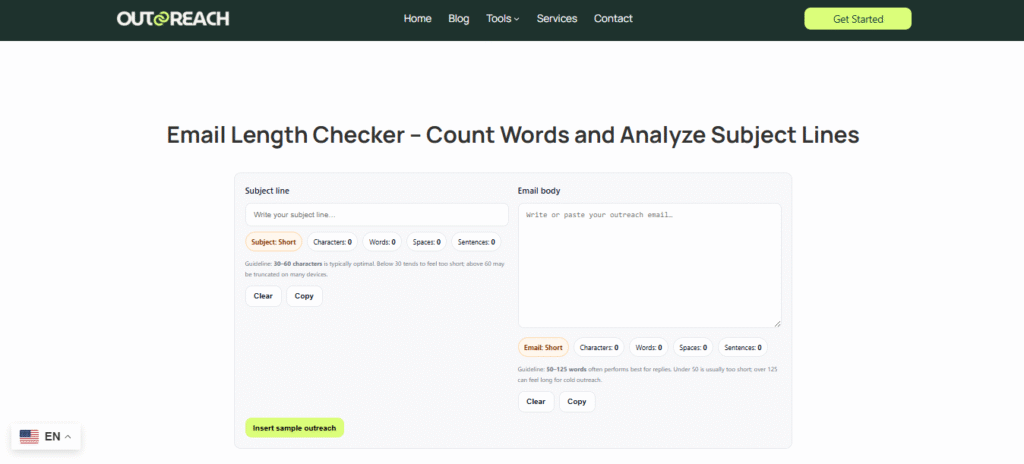Image resolution: width=1024 pixels, height=464 pixels.
Task: Click the Subject: Short status badge
Action: (273, 242)
